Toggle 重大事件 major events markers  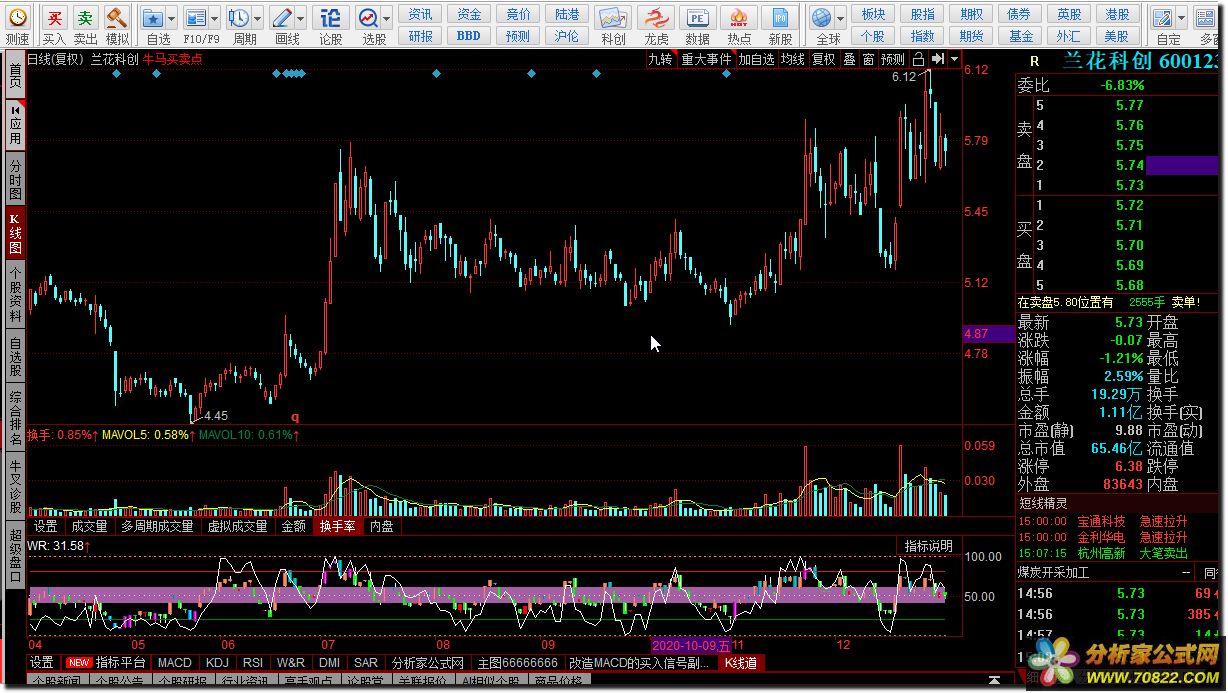click(706, 59)
